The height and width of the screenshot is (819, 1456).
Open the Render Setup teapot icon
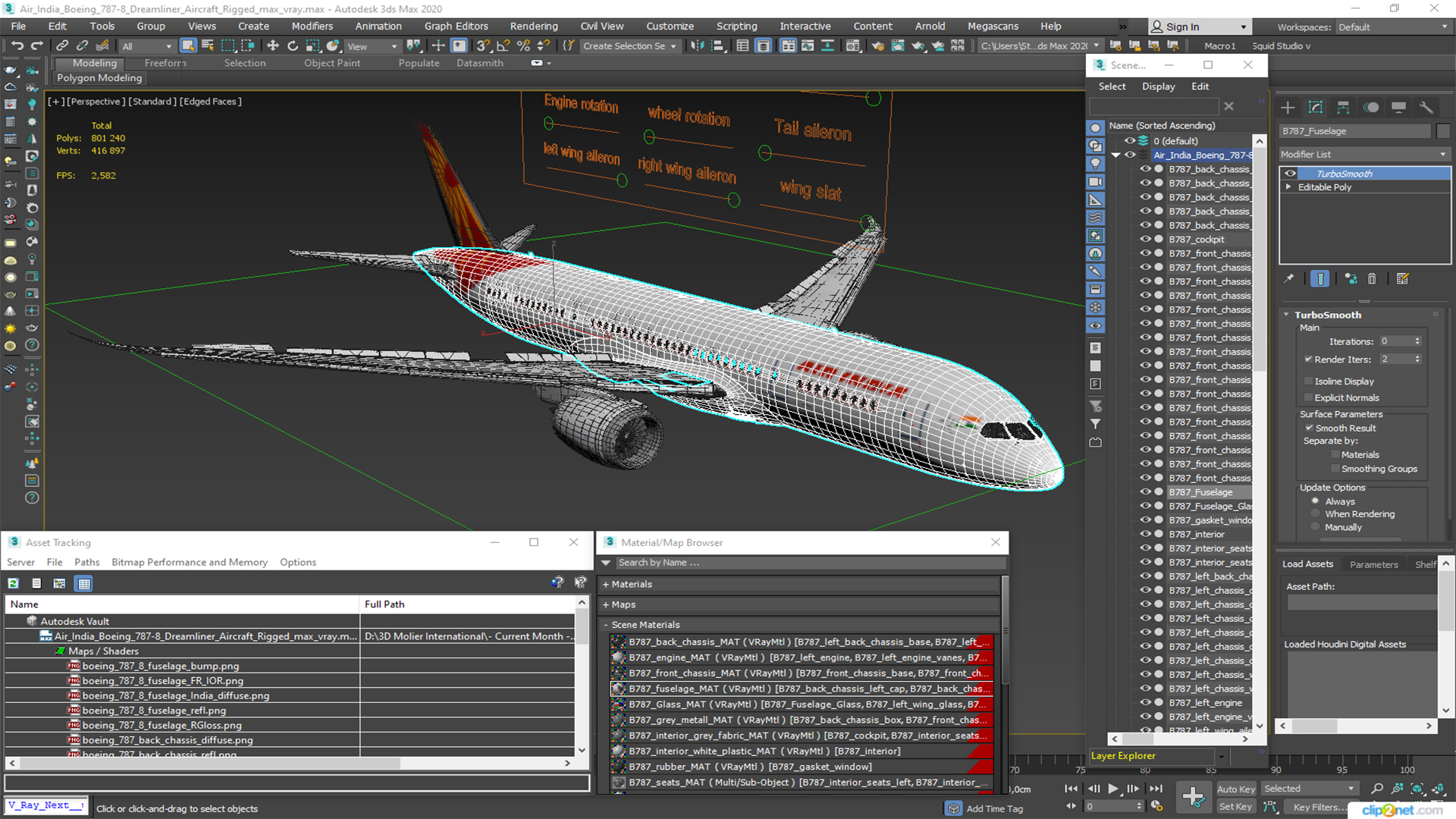pyautogui.click(x=878, y=46)
